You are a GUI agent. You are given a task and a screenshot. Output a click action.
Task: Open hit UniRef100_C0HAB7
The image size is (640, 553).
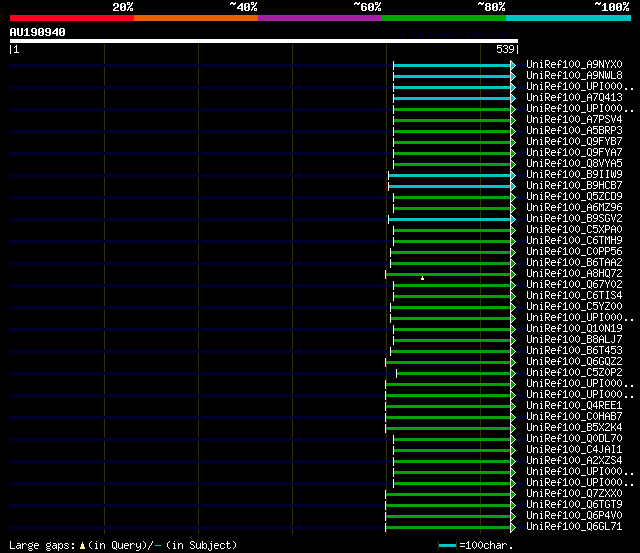(574, 417)
